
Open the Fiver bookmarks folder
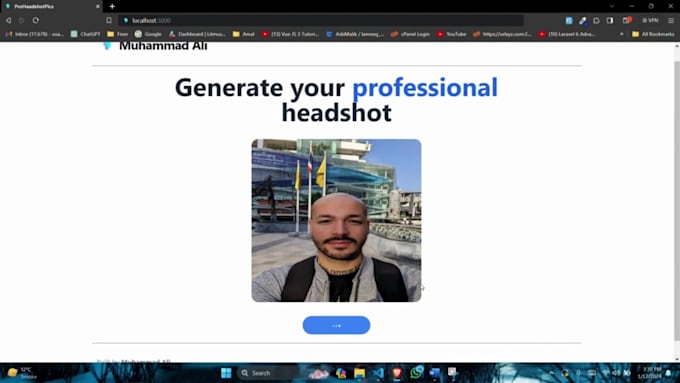(118, 34)
